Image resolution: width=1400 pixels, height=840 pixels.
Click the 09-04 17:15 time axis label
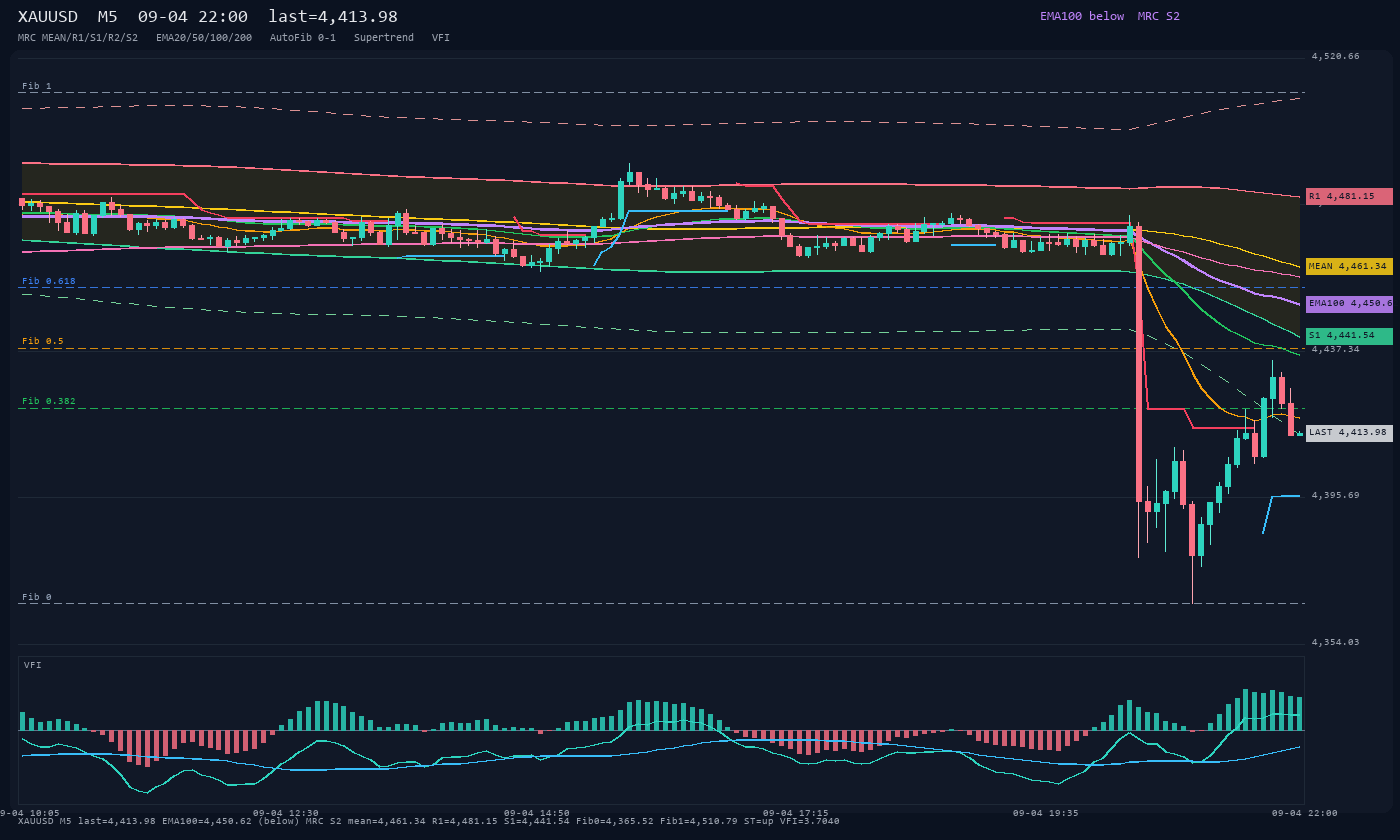click(795, 813)
